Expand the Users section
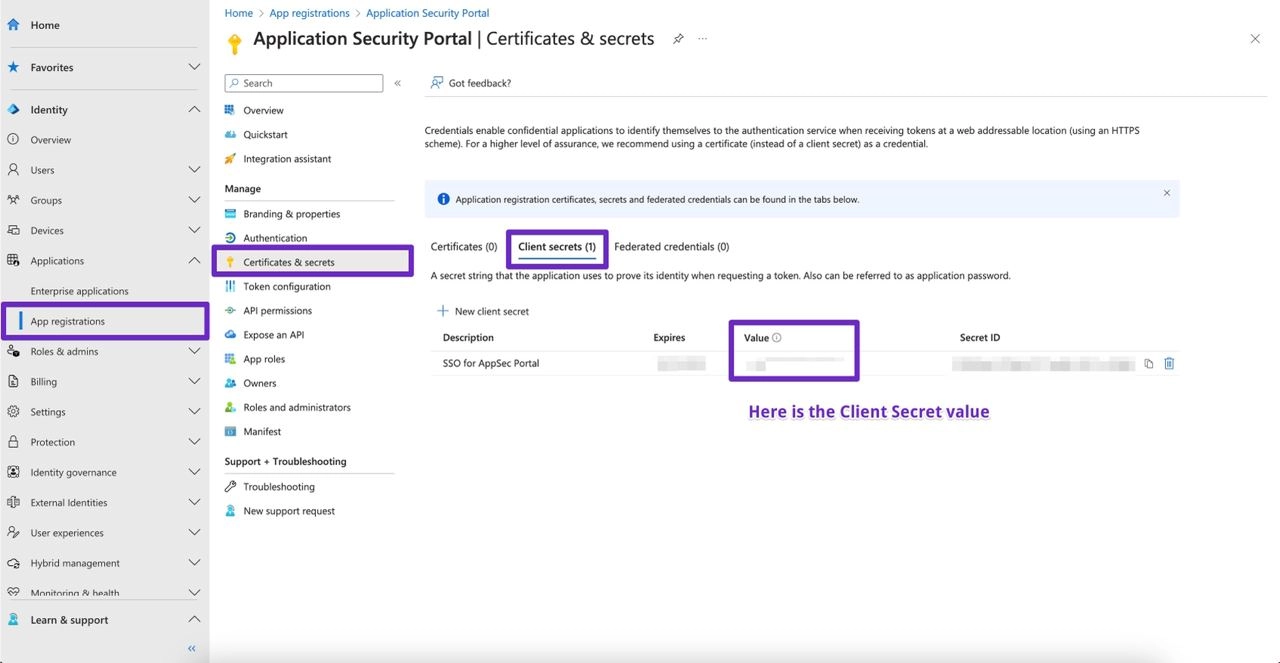The width and height of the screenshot is (1280, 663). [x=194, y=170]
